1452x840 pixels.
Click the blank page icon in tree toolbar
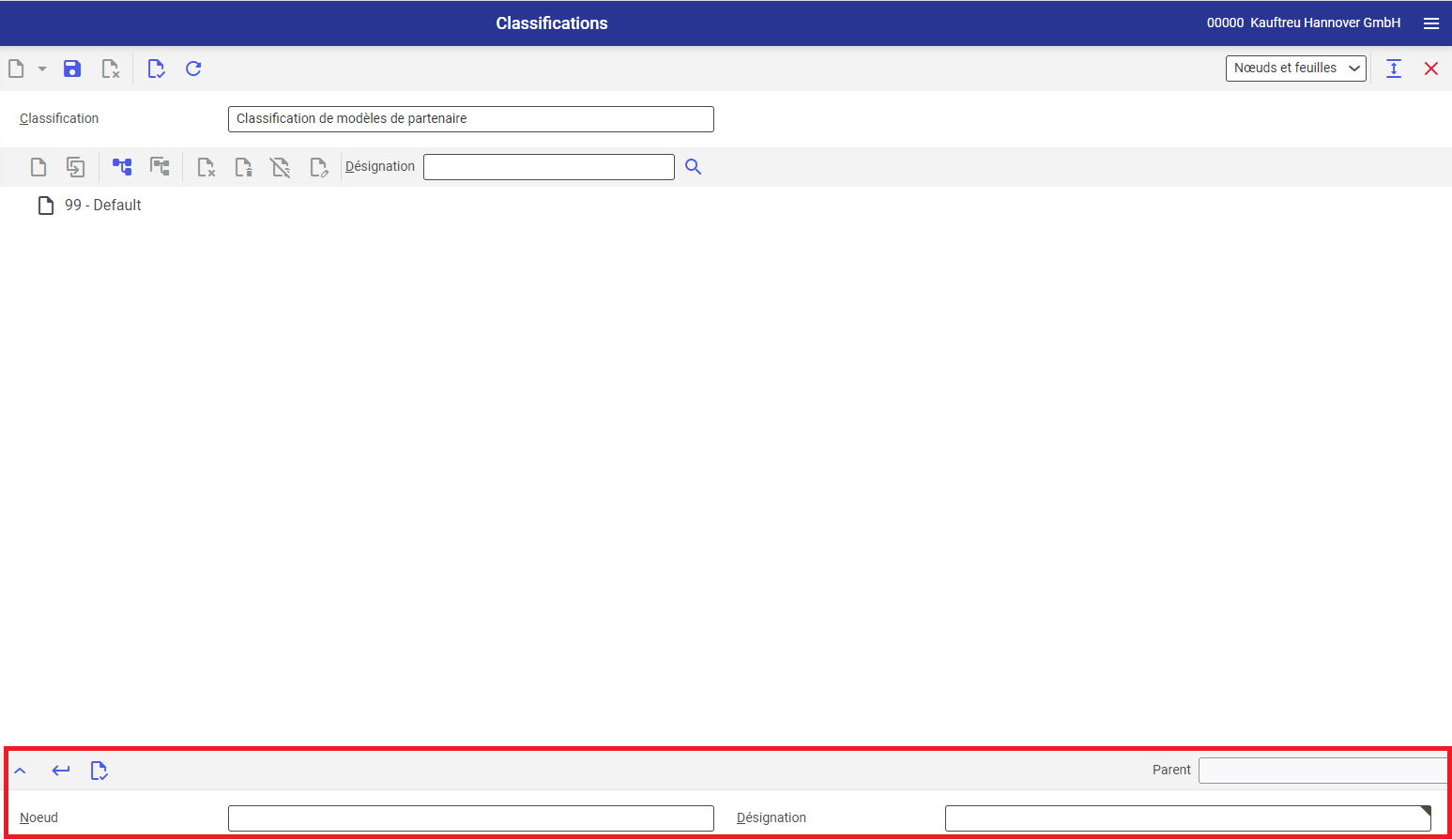[x=38, y=167]
